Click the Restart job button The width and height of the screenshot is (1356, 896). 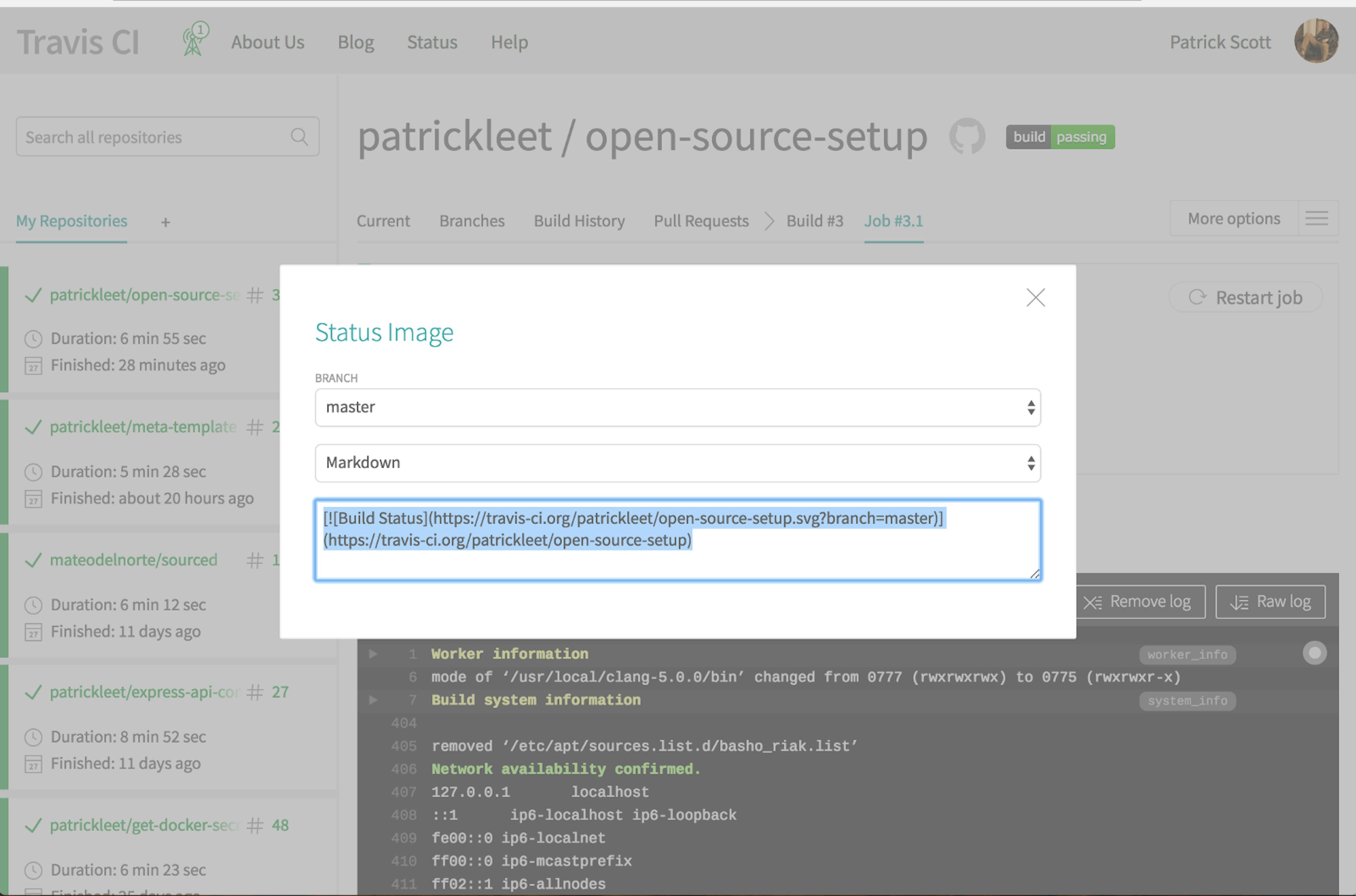click(x=1245, y=297)
